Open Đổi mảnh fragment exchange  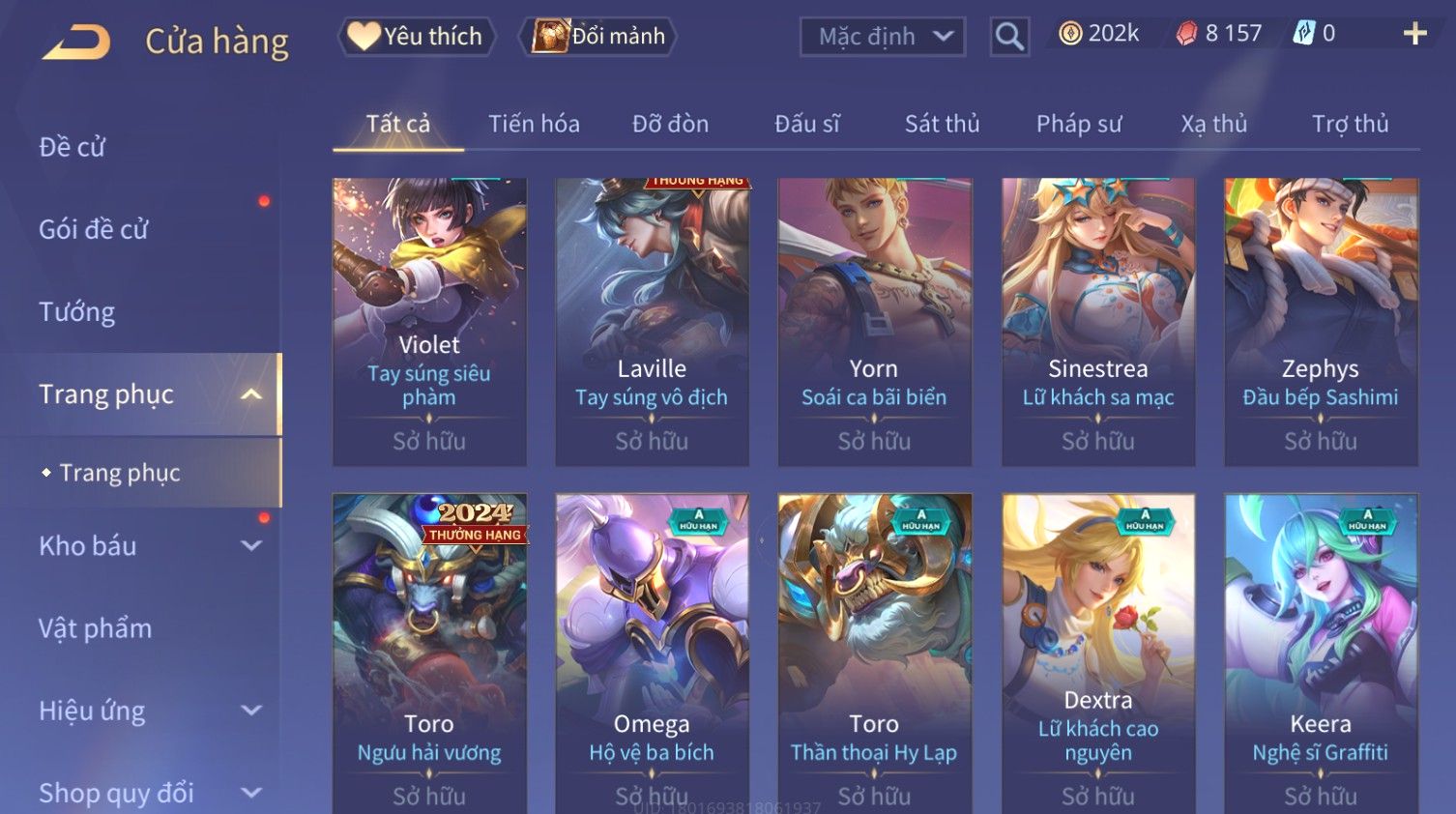598,37
